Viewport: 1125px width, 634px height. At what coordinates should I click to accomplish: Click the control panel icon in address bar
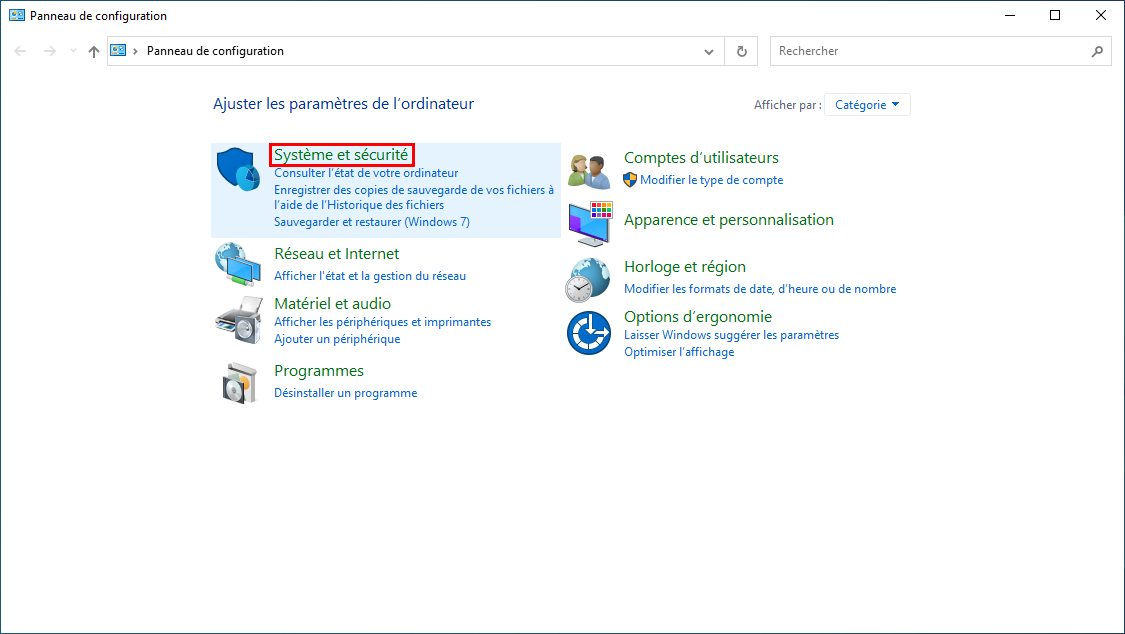[x=118, y=50]
